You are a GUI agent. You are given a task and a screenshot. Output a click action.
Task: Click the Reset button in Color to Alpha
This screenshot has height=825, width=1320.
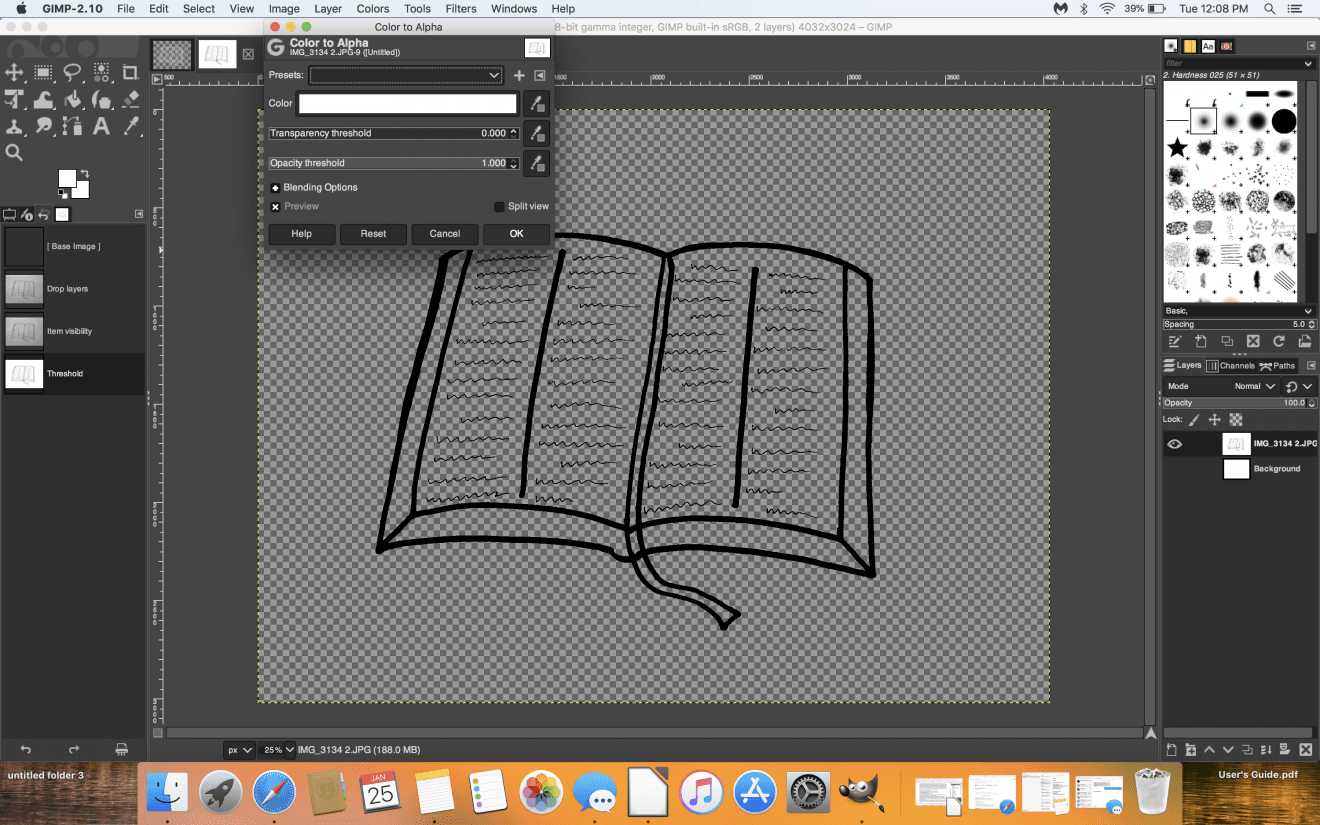click(373, 233)
